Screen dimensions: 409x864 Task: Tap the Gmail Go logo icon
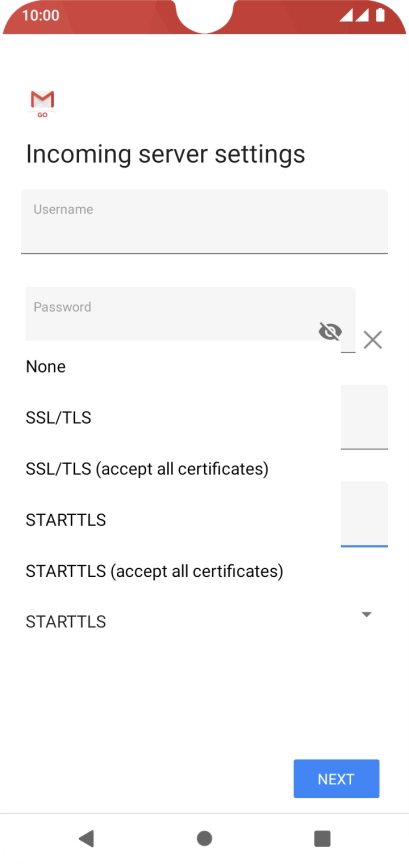pyautogui.click(x=42, y=104)
